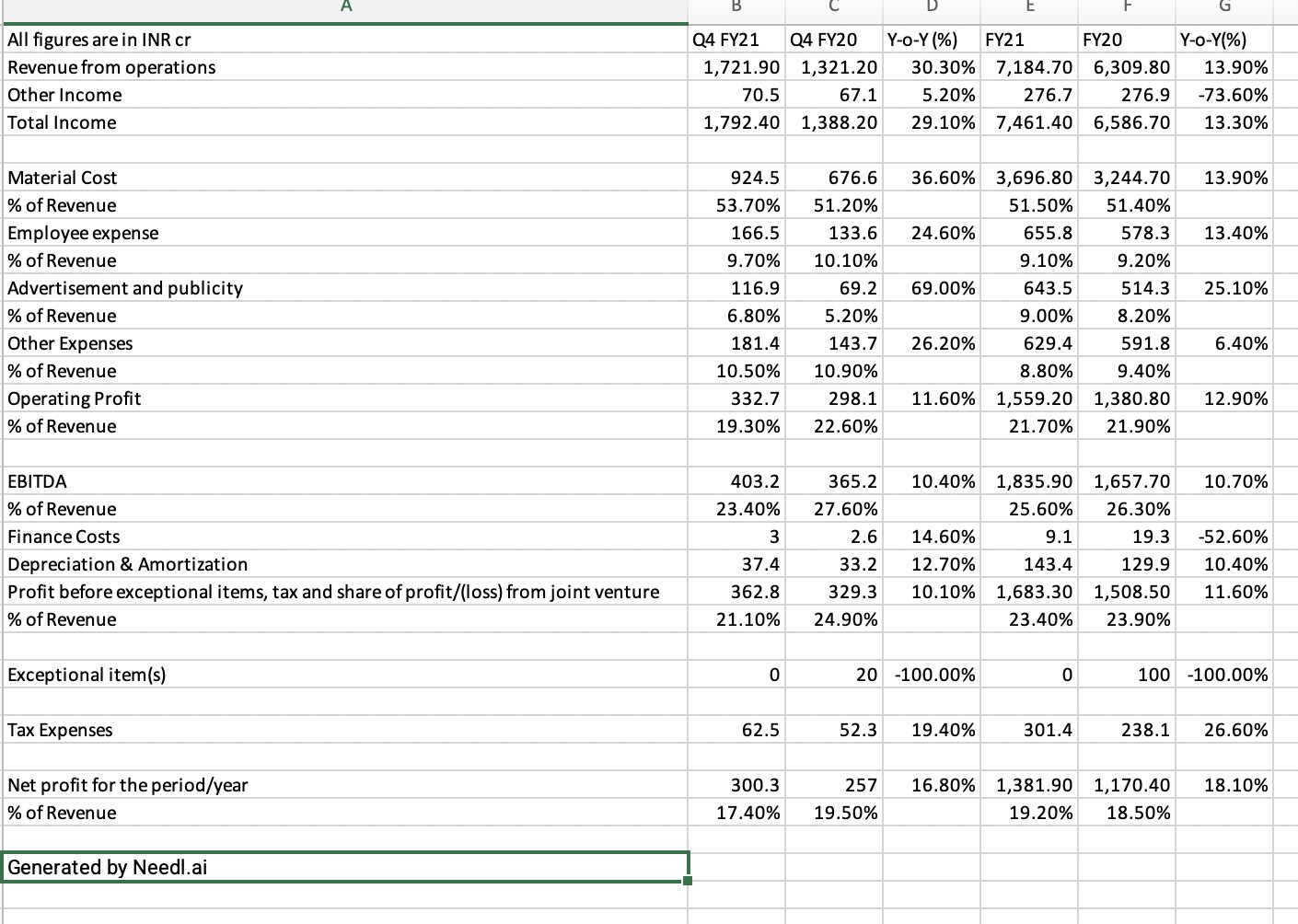
Task: Click the 'Depreciation & Amortization' label cell
Action: click(x=344, y=564)
